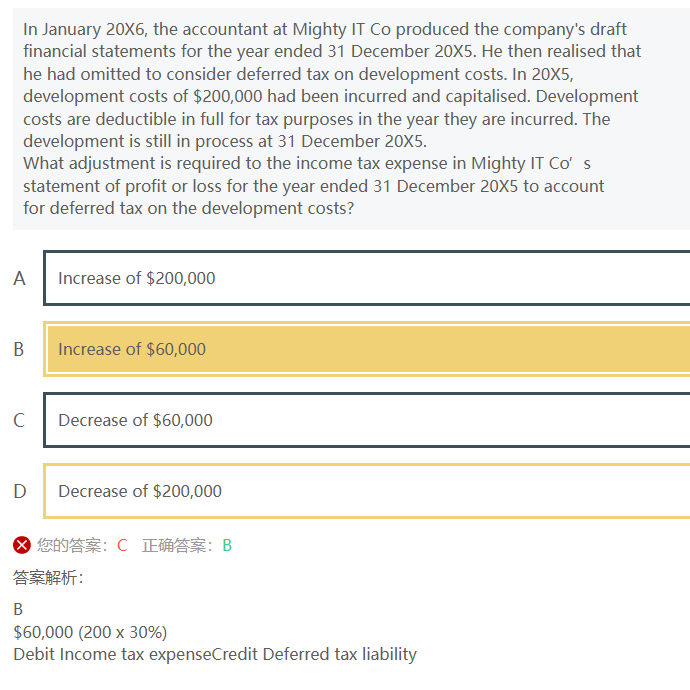
Task: Click the option letter B label
Action: (x=18, y=349)
